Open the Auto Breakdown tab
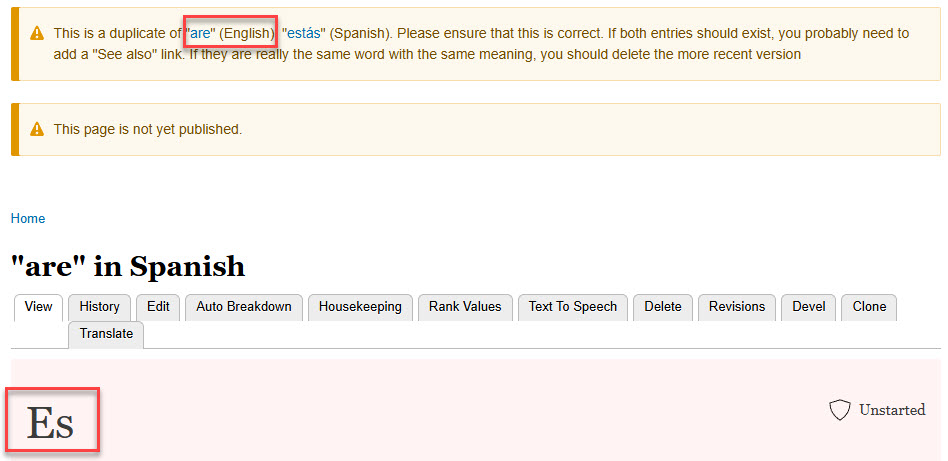Image resolution: width=948 pixels, height=461 pixels. pyautogui.click(x=243, y=307)
